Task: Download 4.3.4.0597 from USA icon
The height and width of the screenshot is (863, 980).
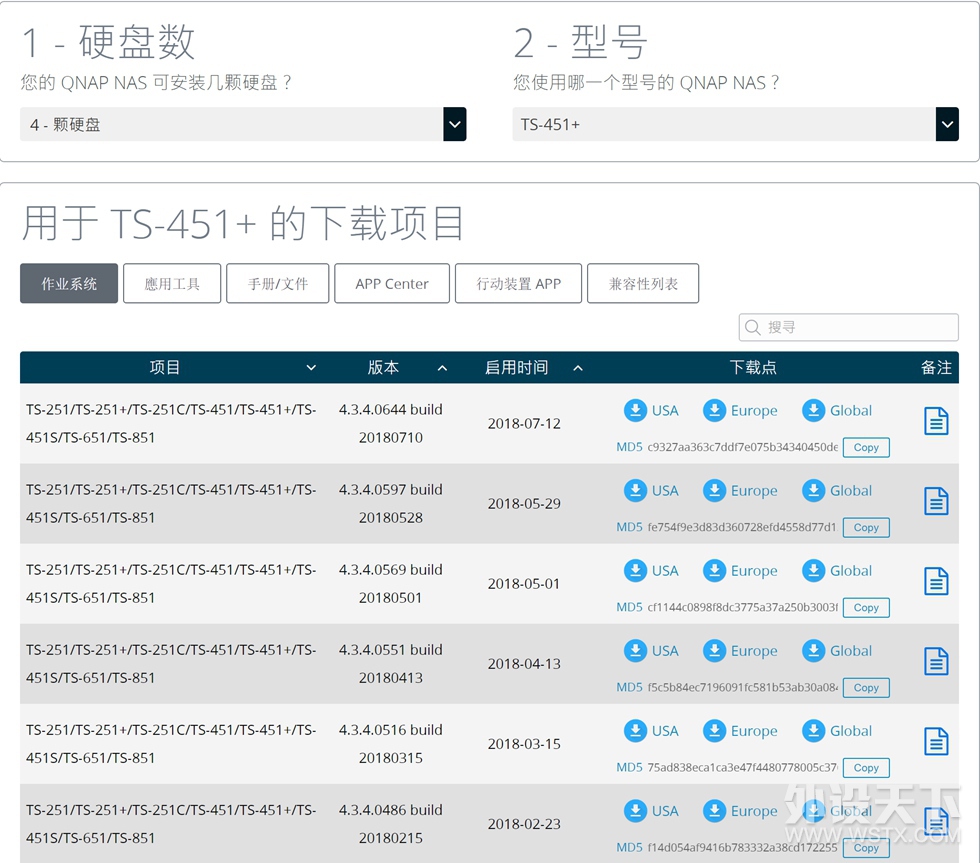Action: [x=635, y=491]
